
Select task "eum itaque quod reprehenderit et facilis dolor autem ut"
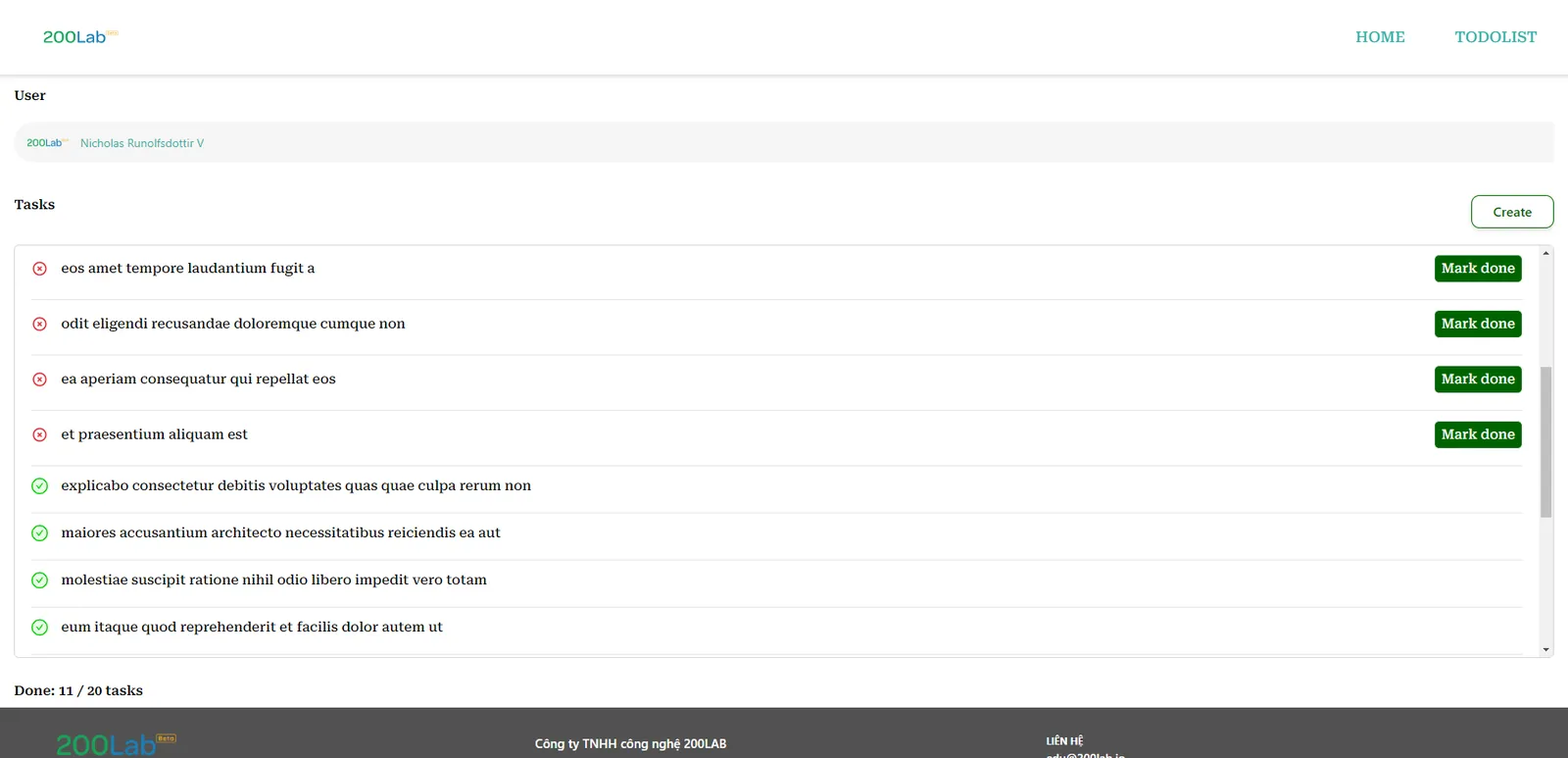pyautogui.click(x=252, y=627)
